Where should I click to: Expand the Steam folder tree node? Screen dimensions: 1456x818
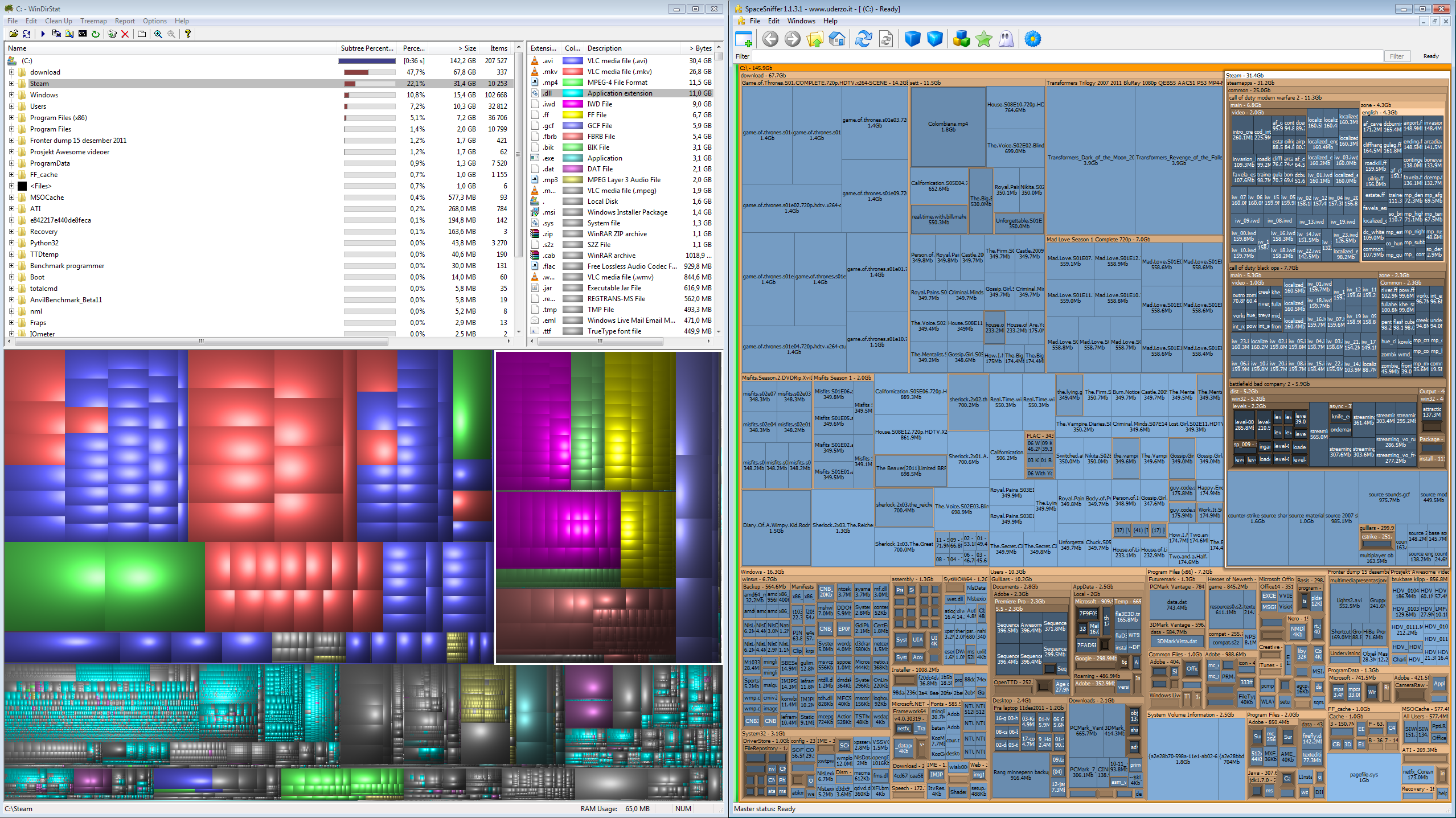11,84
